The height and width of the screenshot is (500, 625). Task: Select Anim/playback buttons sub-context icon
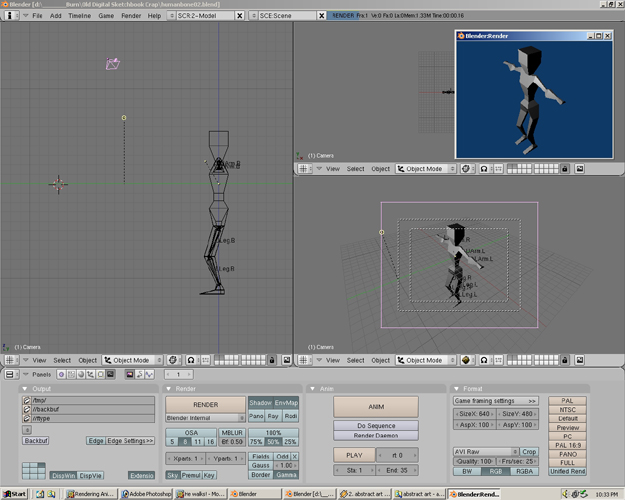(140, 374)
